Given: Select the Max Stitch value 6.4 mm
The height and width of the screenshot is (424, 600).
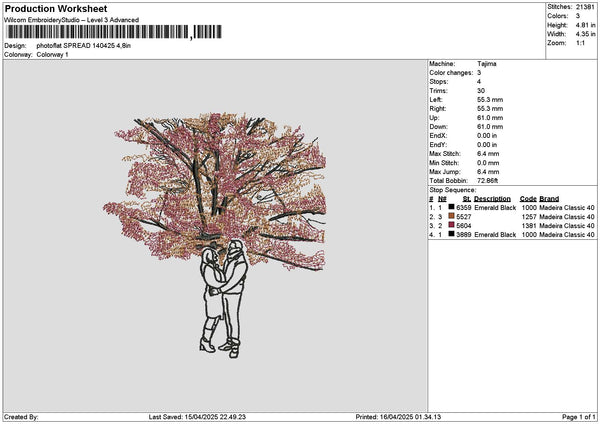Looking at the screenshot, I should [x=488, y=153].
